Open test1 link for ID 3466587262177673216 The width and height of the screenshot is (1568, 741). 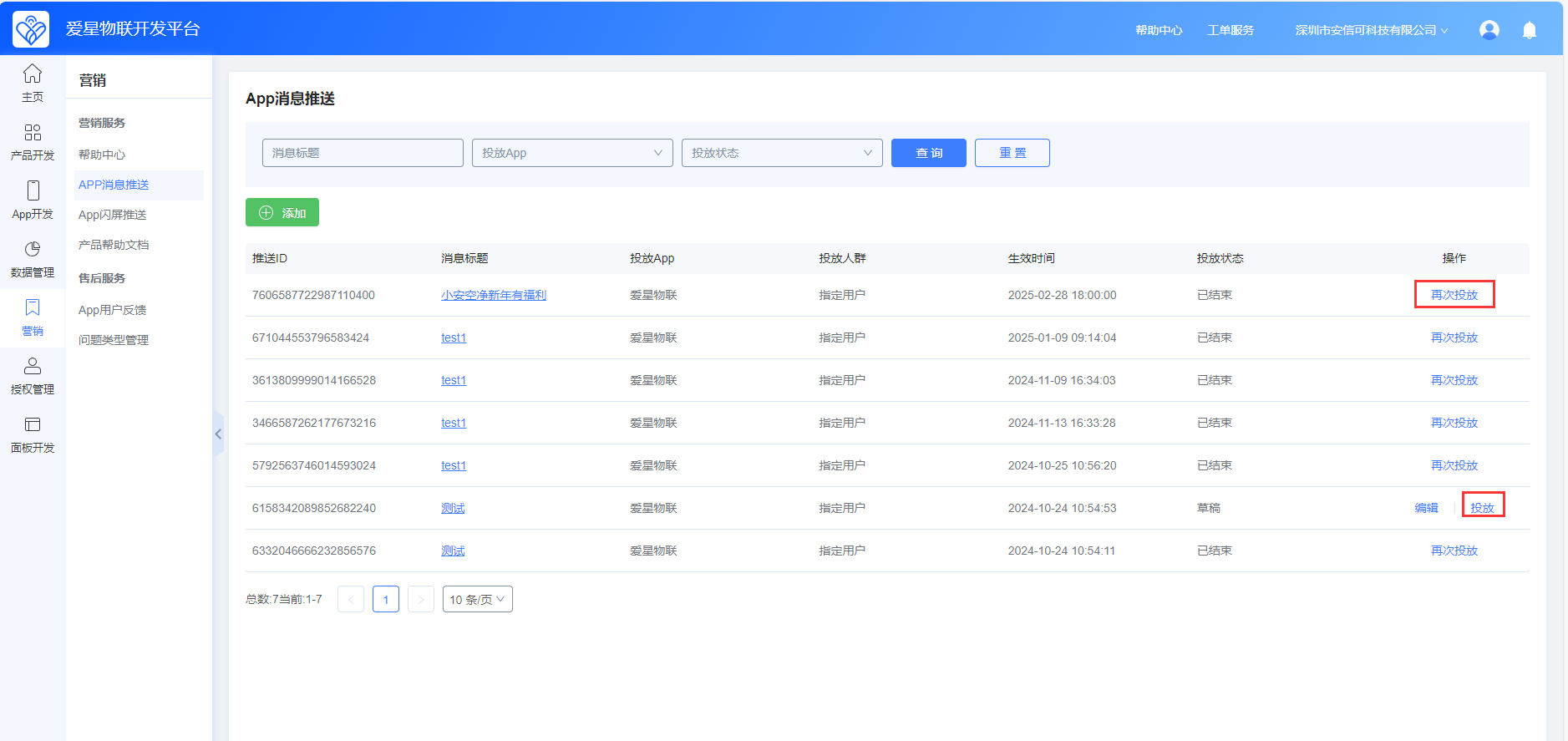tap(454, 423)
